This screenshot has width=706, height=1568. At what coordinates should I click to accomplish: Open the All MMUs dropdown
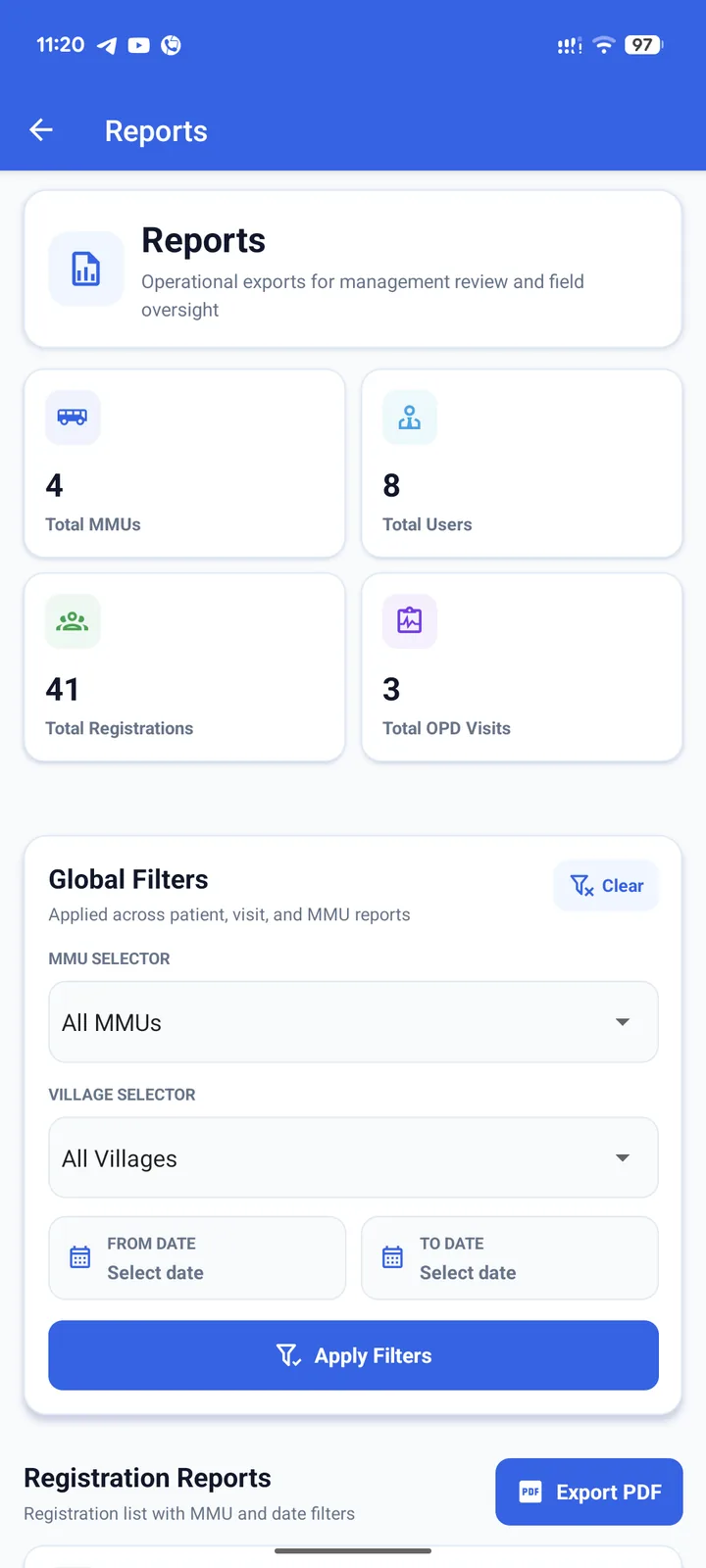click(x=353, y=1022)
